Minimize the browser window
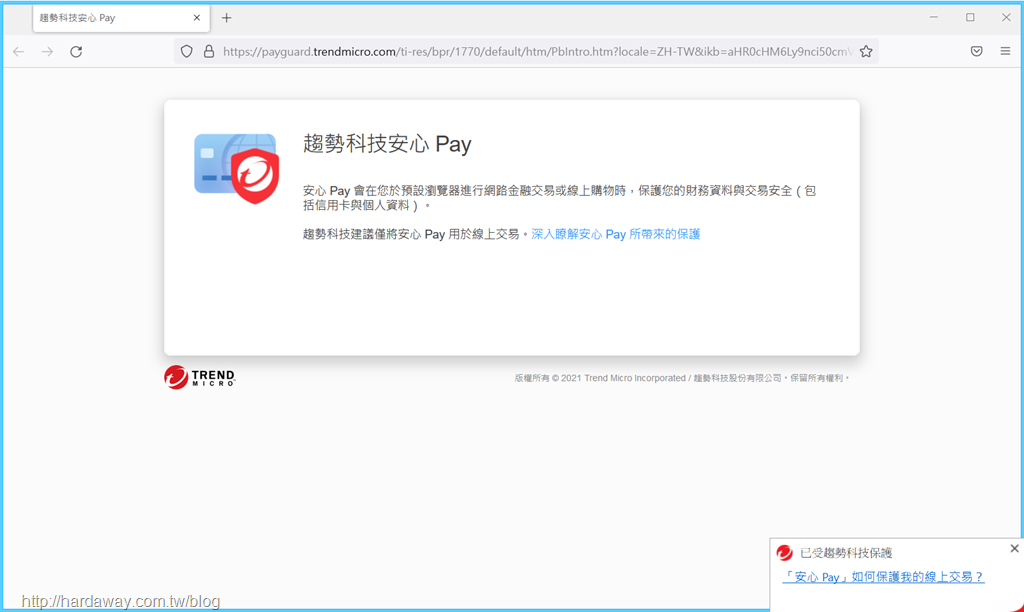Image resolution: width=1024 pixels, height=612 pixels. (x=934, y=18)
